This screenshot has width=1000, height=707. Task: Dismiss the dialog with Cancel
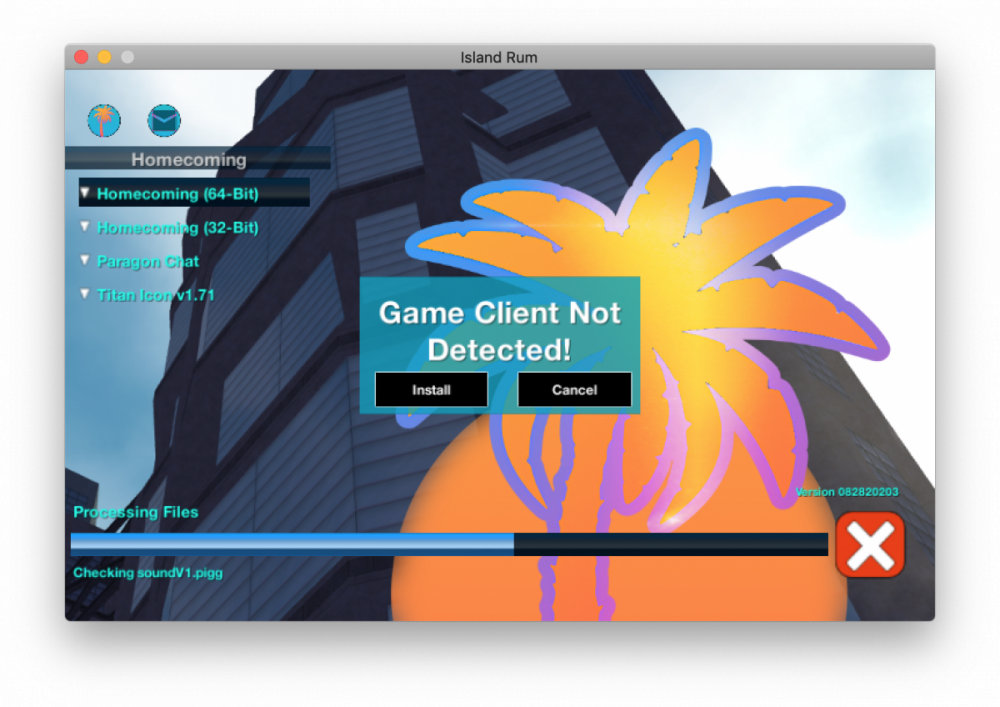click(574, 390)
